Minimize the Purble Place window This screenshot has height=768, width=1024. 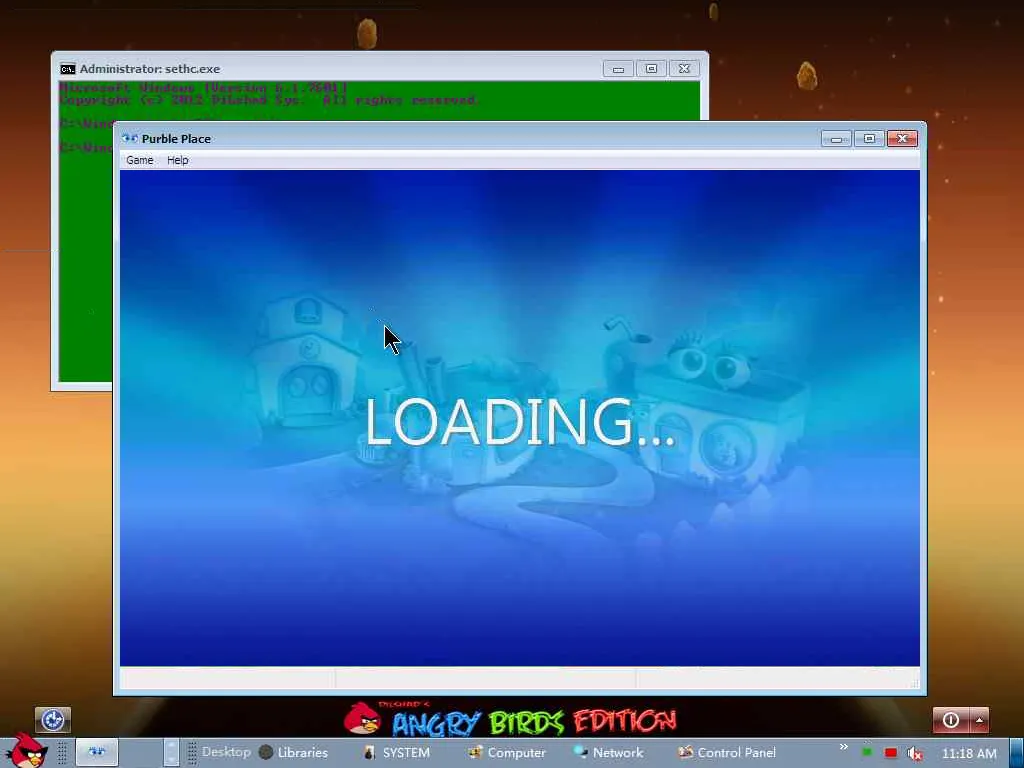[836, 138]
